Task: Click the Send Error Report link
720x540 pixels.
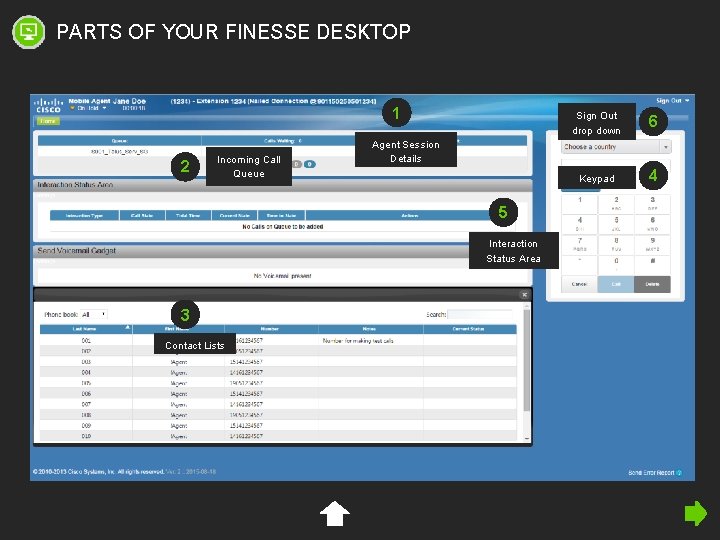Action: (x=651, y=472)
